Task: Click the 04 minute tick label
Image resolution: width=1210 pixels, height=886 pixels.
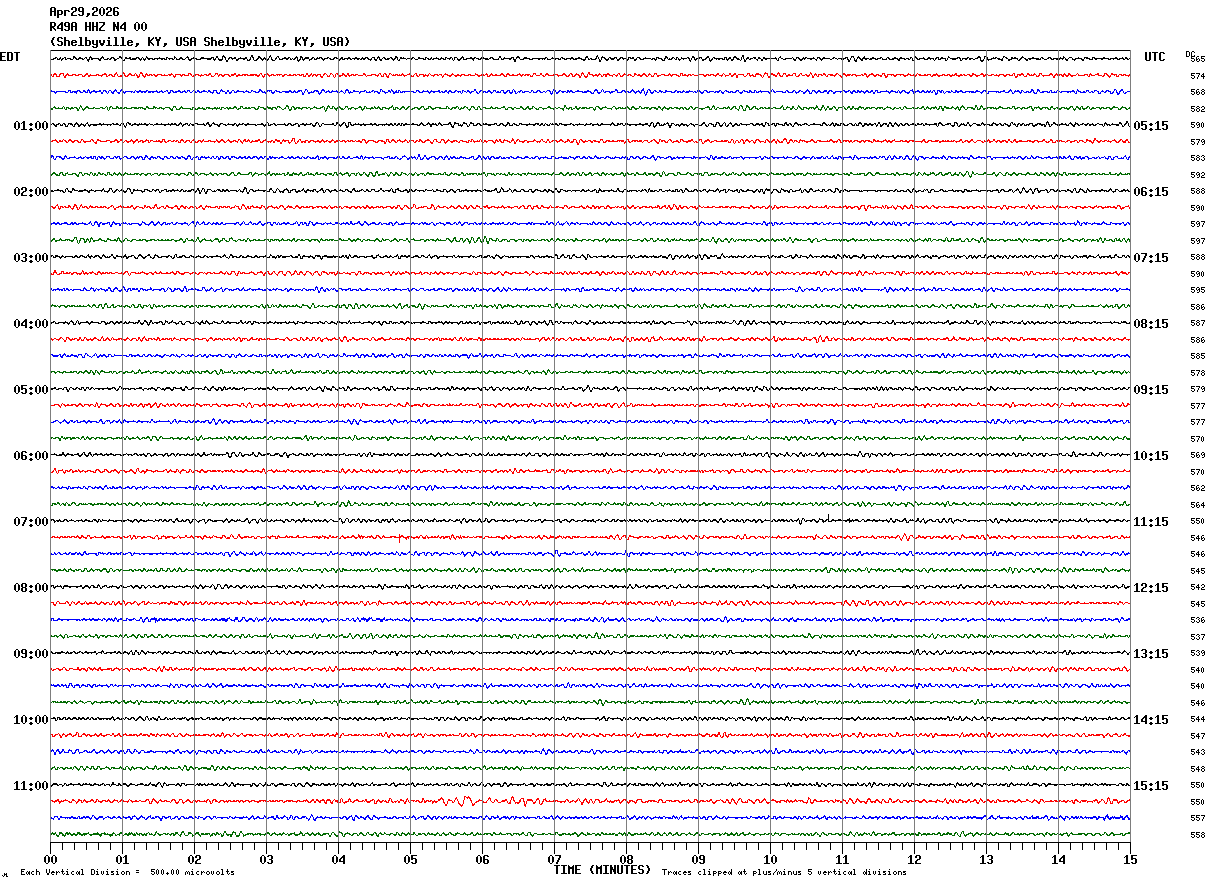Action: (x=338, y=859)
